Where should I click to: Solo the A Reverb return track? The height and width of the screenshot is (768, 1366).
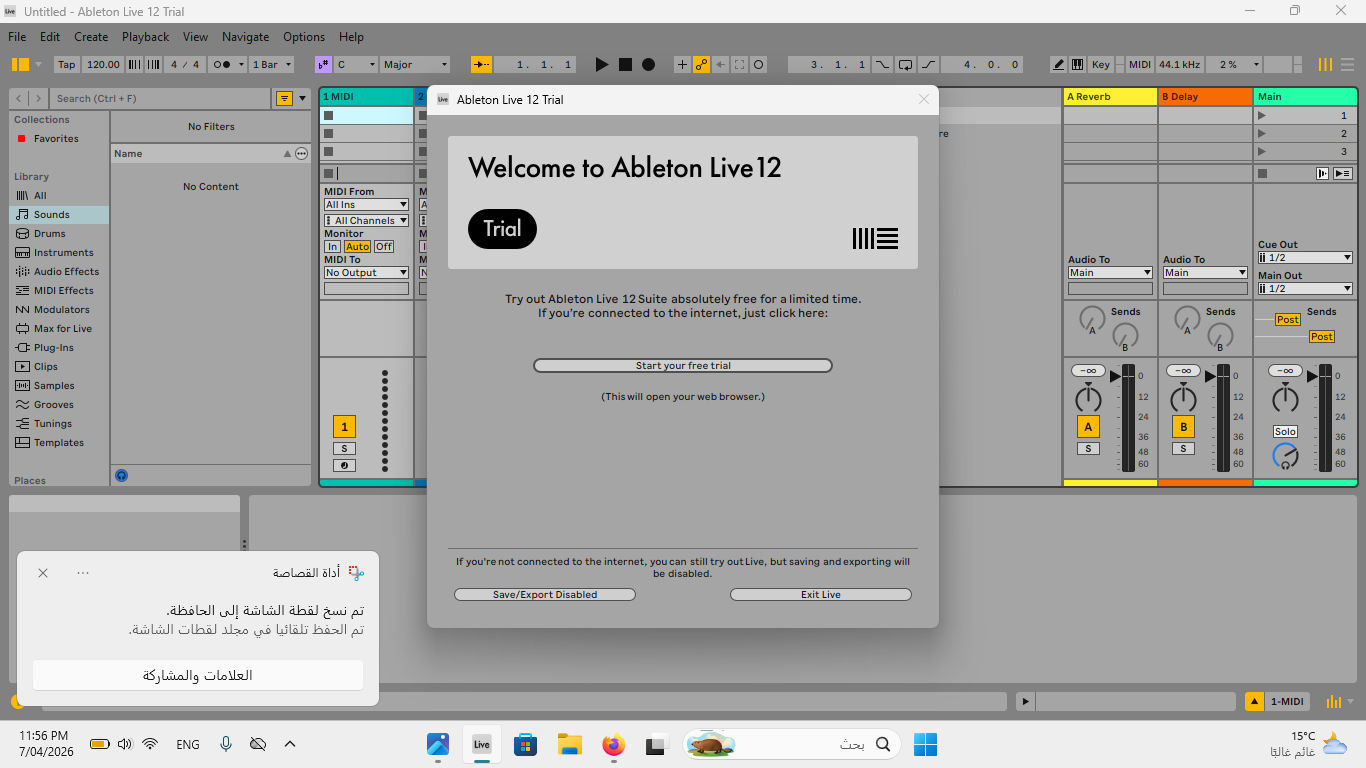pyautogui.click(x=1088, y=449)
